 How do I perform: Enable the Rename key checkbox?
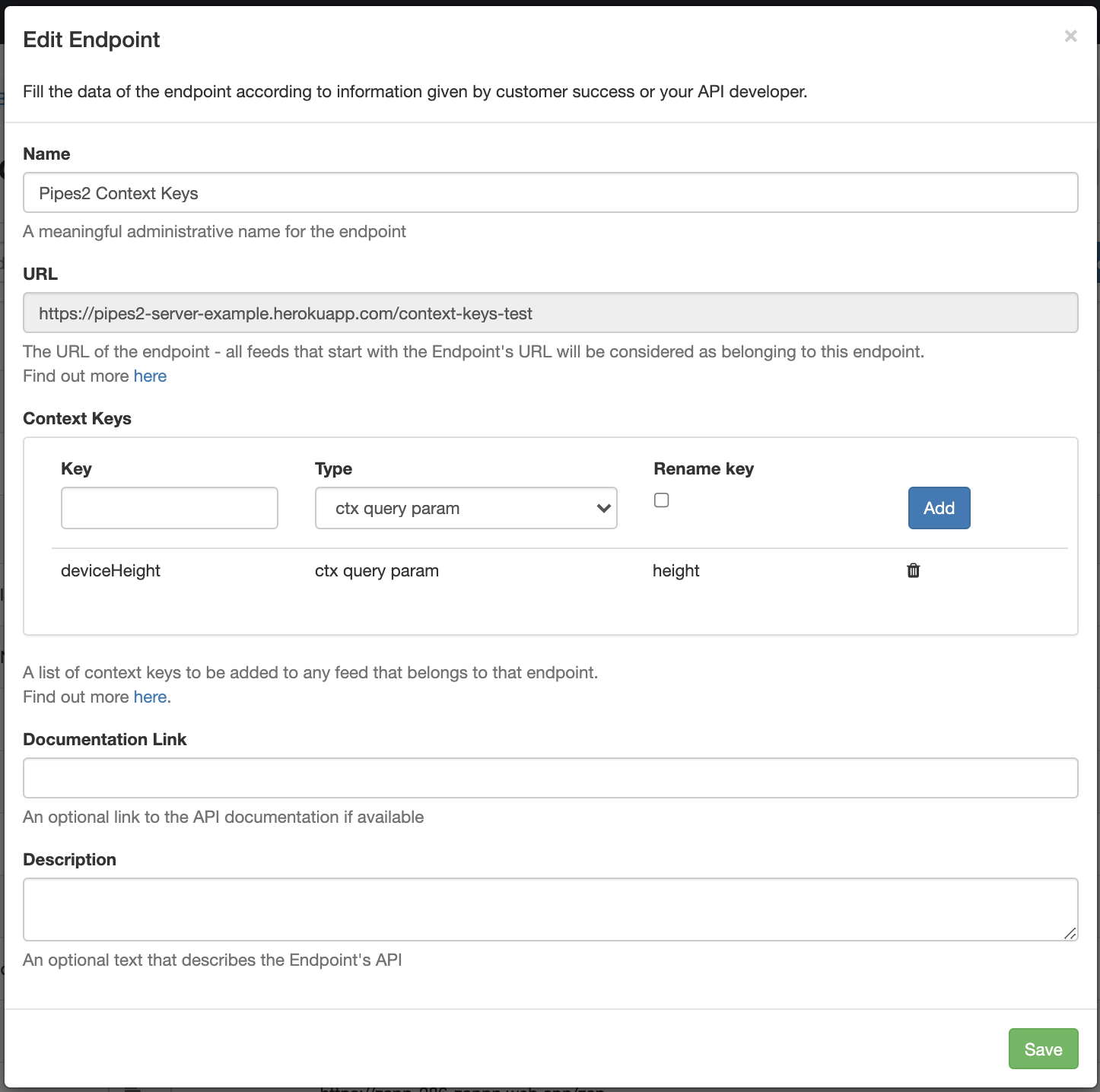pyautogui.click(x=662, y=500)
